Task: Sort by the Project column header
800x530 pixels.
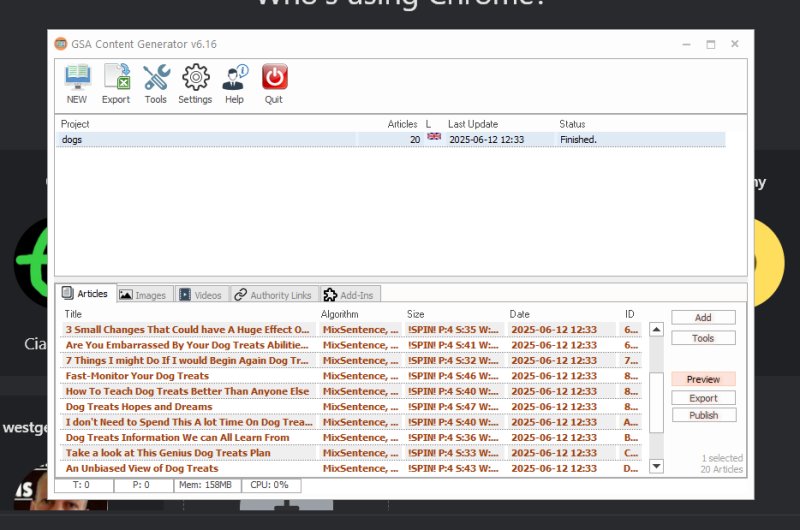Action: pyautogui.click(x=75, y=124)
